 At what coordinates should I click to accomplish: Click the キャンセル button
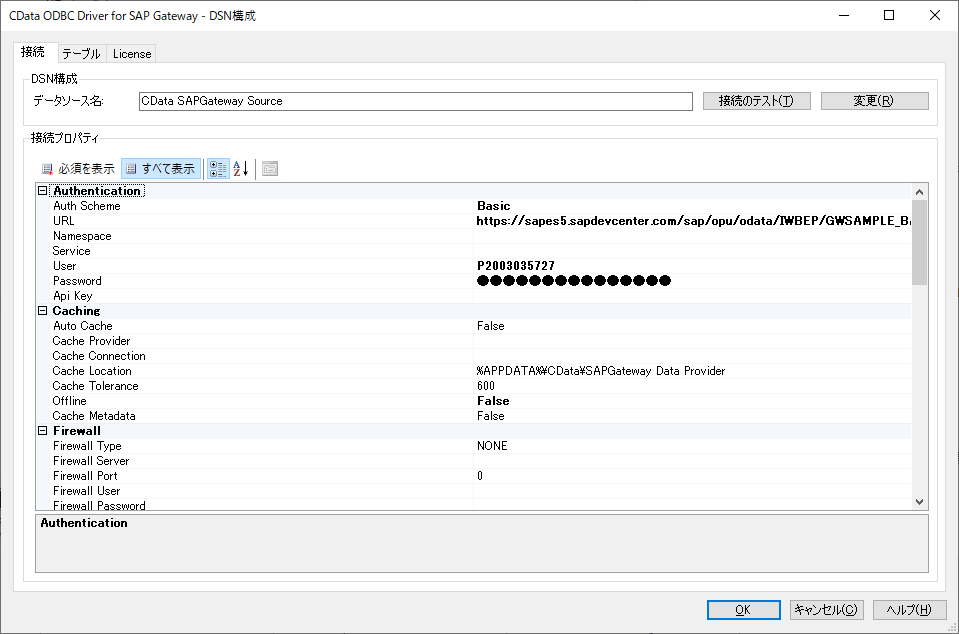tap(826, 610)
